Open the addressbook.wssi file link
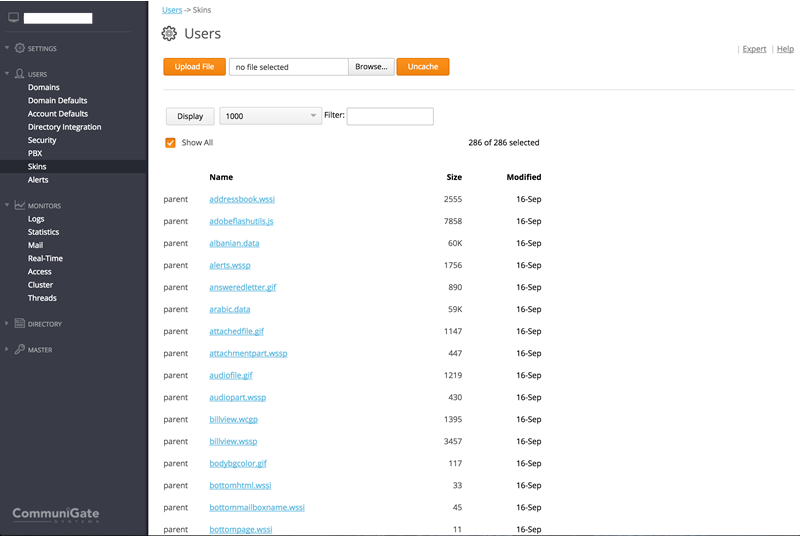The width and height of the screenshot is (800, 536). (x=241, y=200)
